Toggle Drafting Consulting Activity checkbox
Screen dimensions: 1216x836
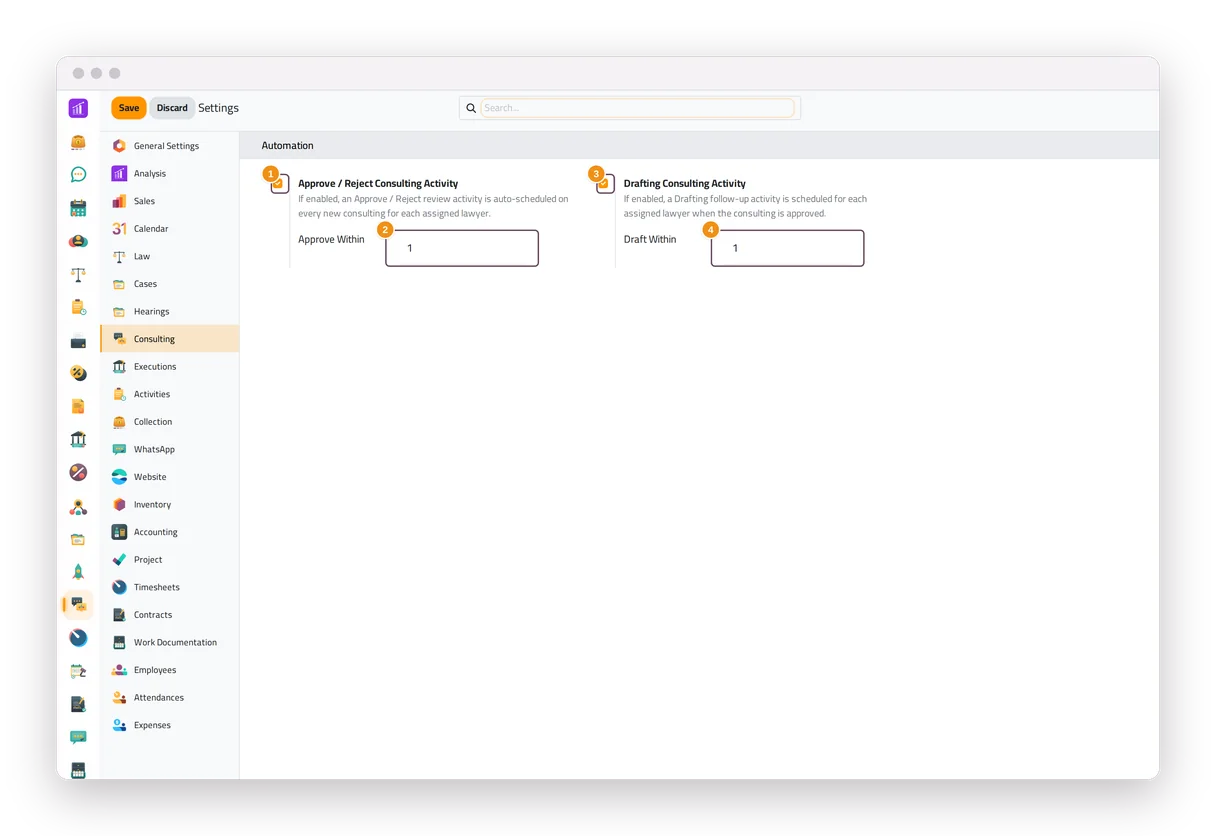pyautogui.click(x=605, y=184)
